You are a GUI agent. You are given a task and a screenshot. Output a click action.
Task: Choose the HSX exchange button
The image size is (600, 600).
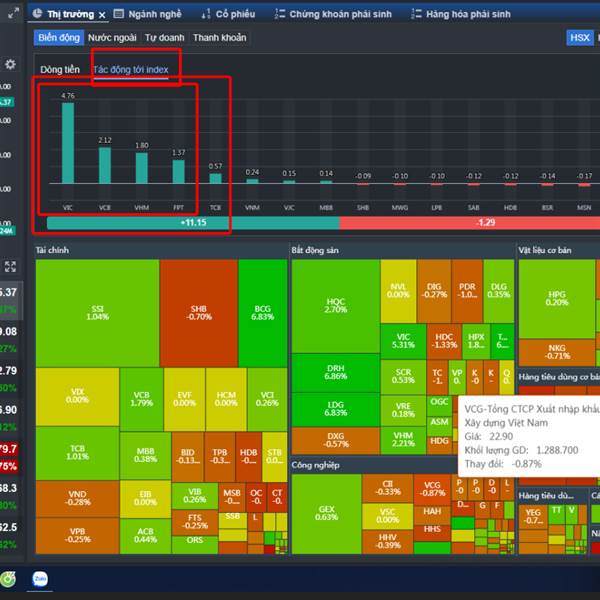pos(580,38)
